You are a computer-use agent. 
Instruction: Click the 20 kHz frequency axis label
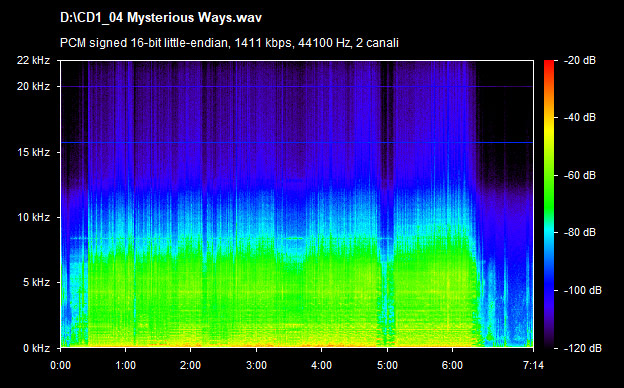[33, 86]
